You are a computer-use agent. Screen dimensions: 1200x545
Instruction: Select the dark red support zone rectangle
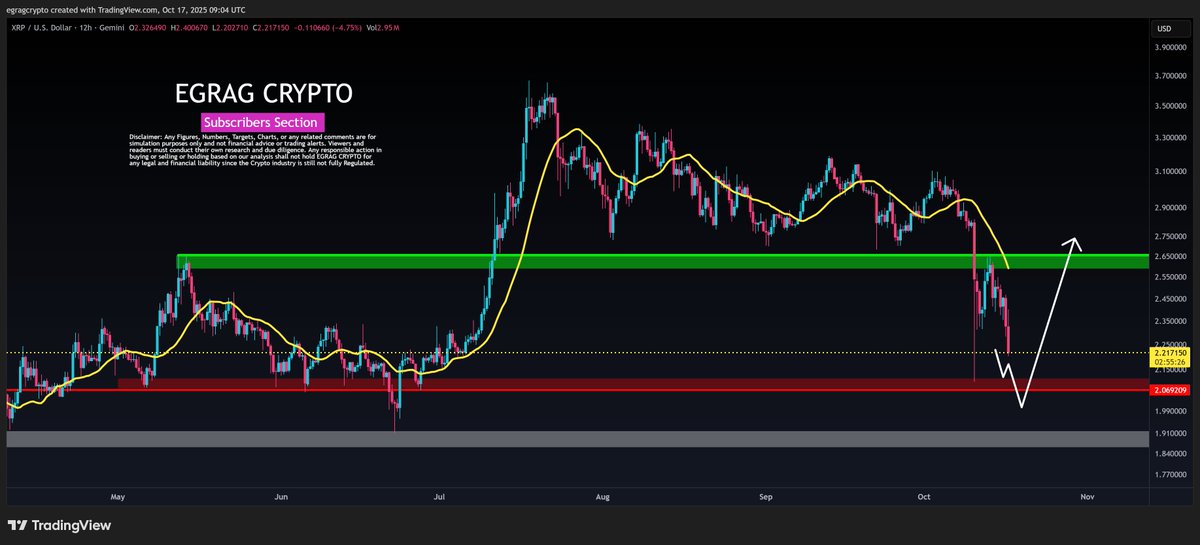click(x=600, y=383)
